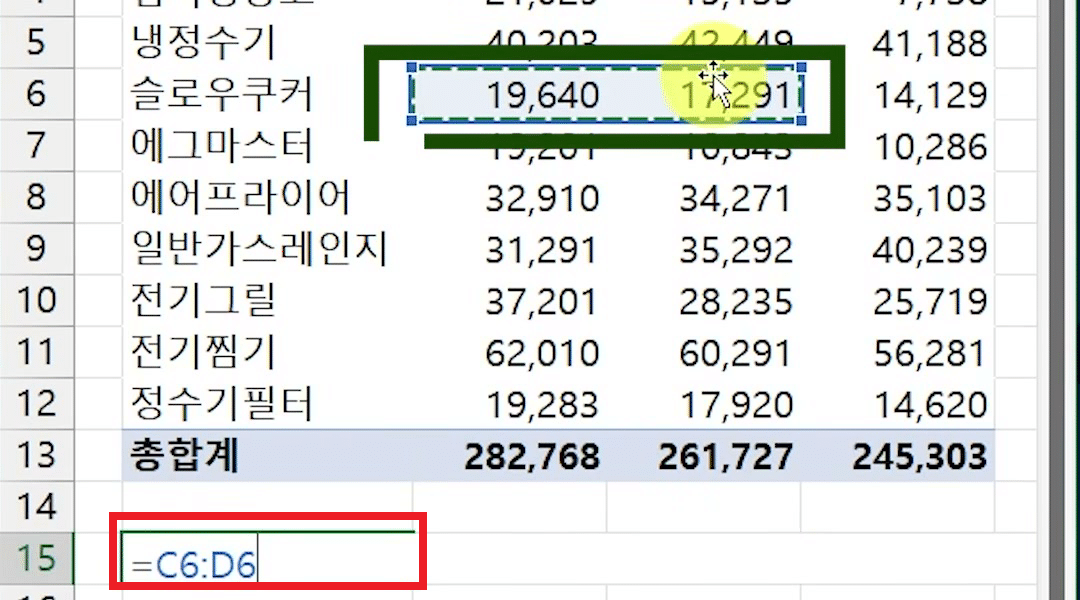Click the 전기찜기 cell
The width and height of the screenshot is (1080, 600).
[268, 352]
